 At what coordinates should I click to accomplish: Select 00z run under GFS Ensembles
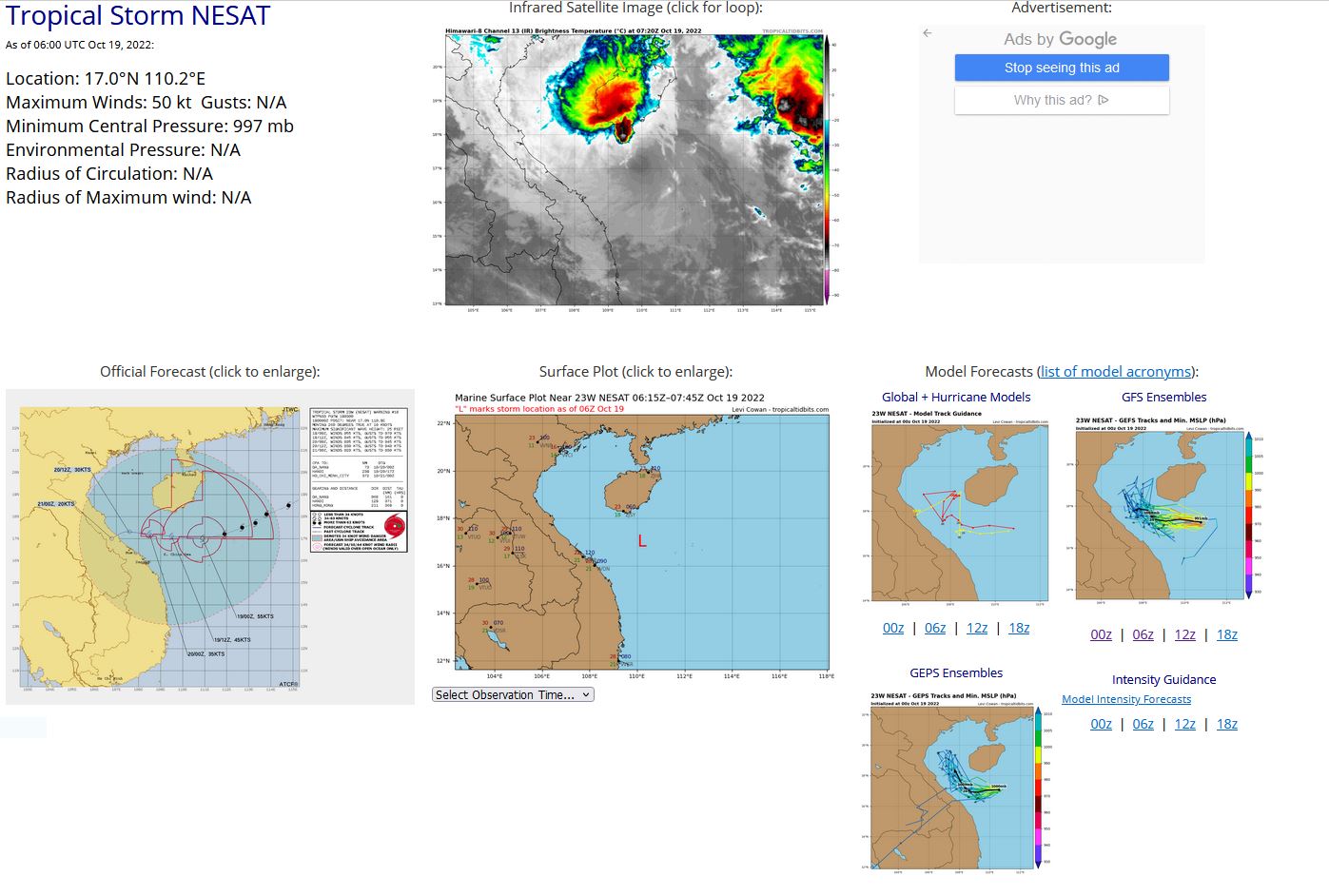point(1101,634)
